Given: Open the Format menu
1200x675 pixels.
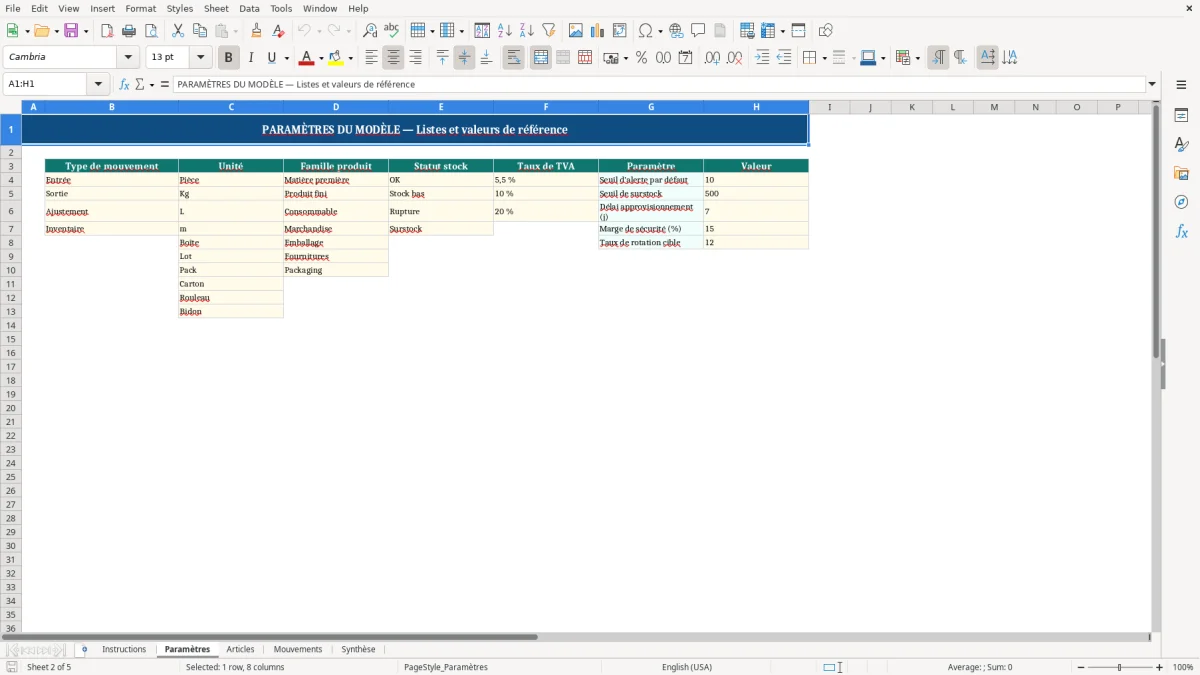Looking at the screenshot, I should [x=141, y=8].
